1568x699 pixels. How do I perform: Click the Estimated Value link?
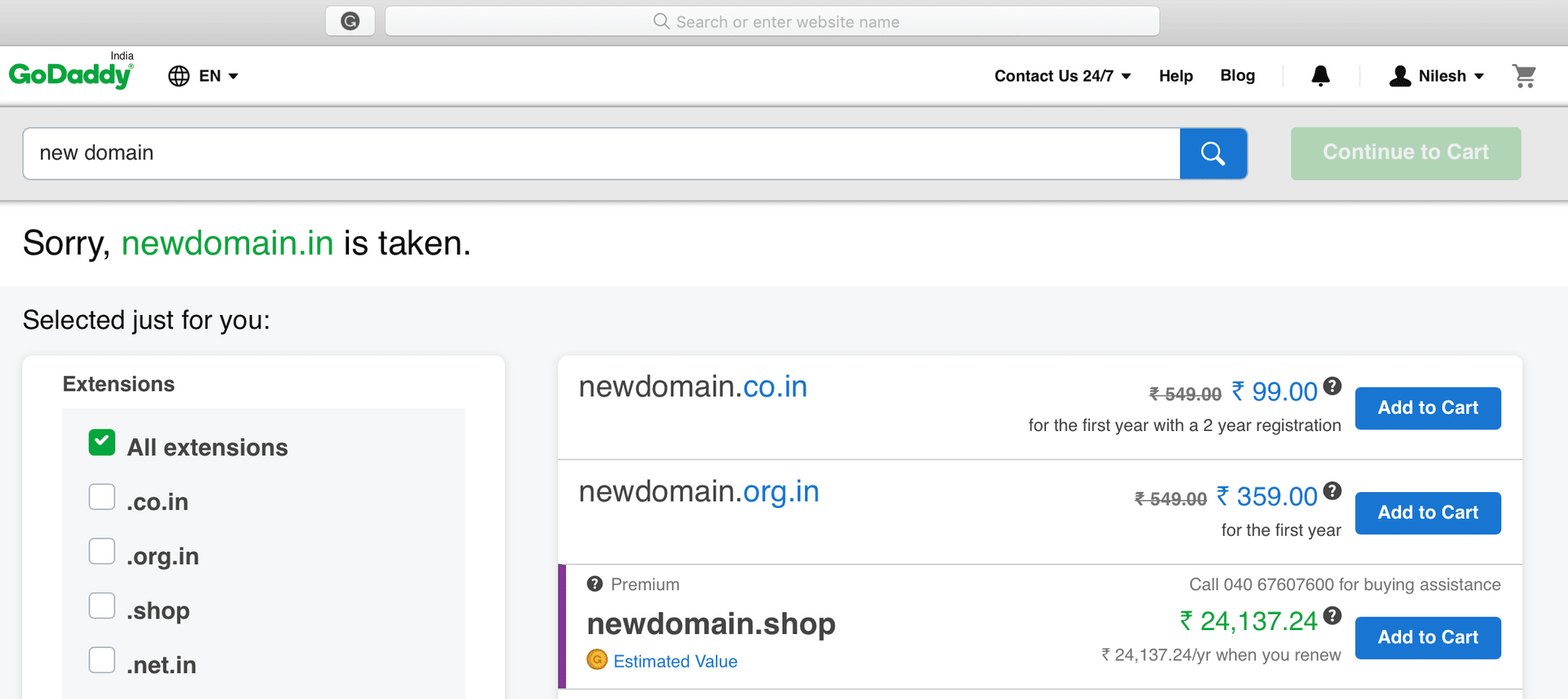click(x=675, y=661)
